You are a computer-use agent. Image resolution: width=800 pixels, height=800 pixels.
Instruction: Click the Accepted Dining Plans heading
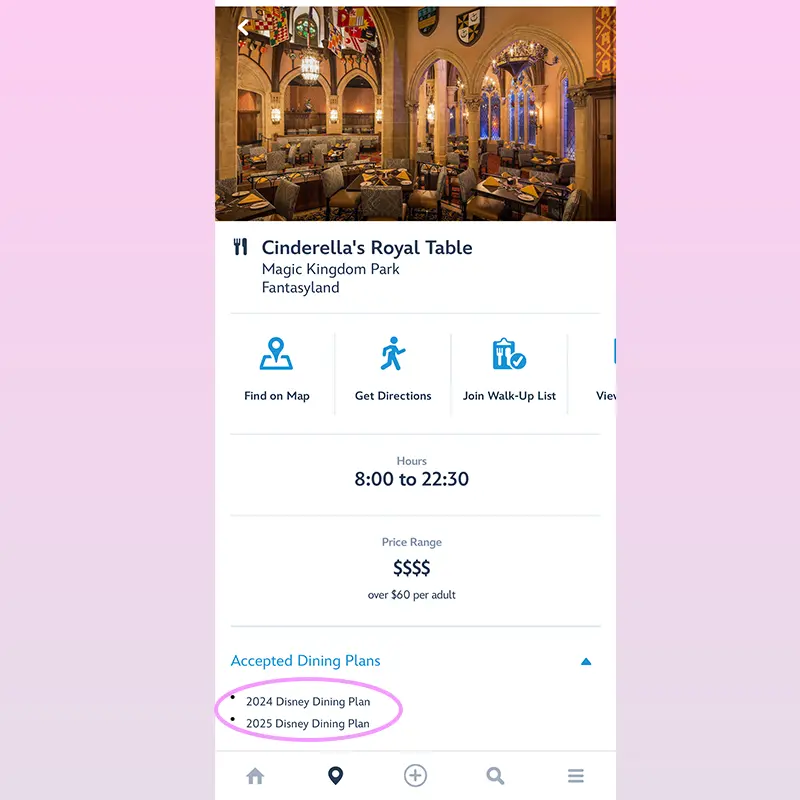coord(306,661)
